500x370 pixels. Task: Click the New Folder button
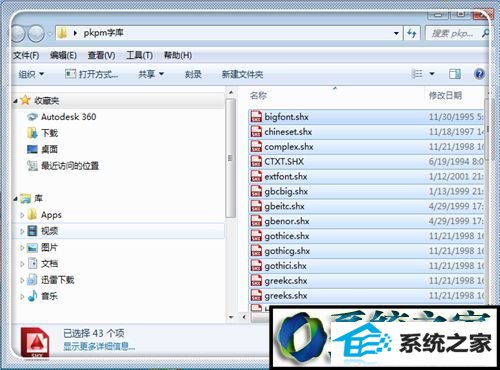tap(242, 74)
